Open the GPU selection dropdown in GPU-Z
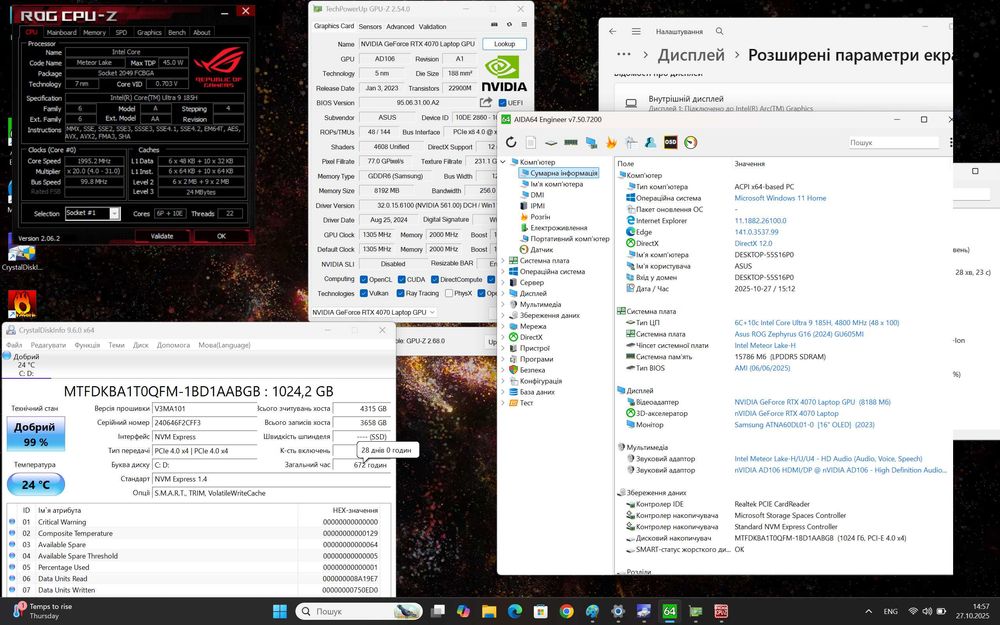The width and height of the screenshot is (1000, 625). tap(374, 312)
